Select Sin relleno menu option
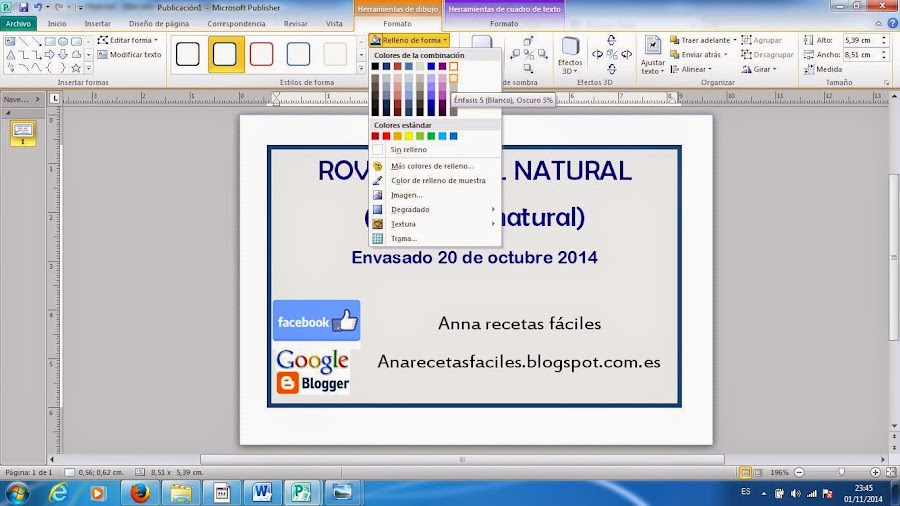The image size is (900, 506). pos(435,149)
